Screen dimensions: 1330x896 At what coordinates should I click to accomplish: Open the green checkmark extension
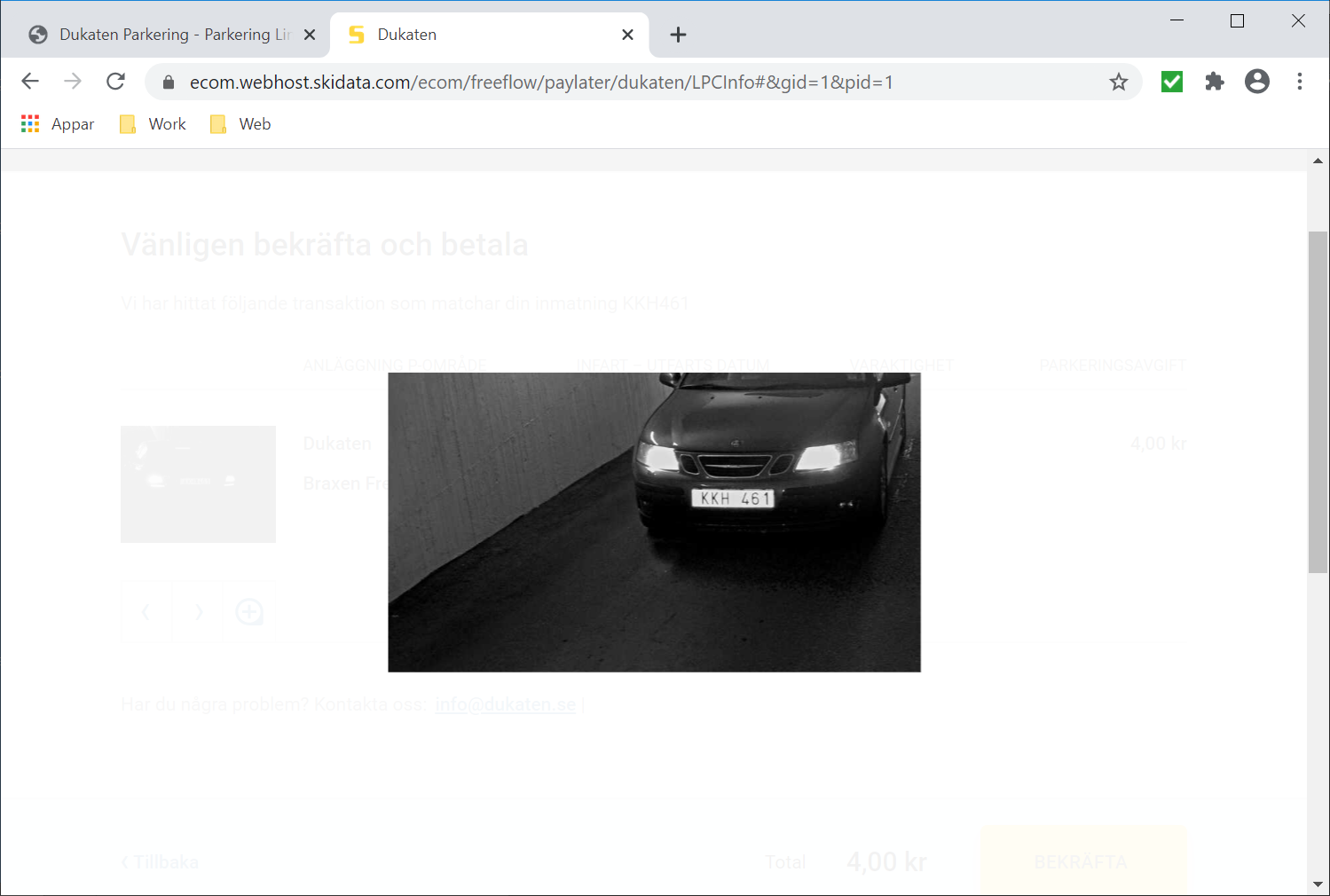(1172, 82)
